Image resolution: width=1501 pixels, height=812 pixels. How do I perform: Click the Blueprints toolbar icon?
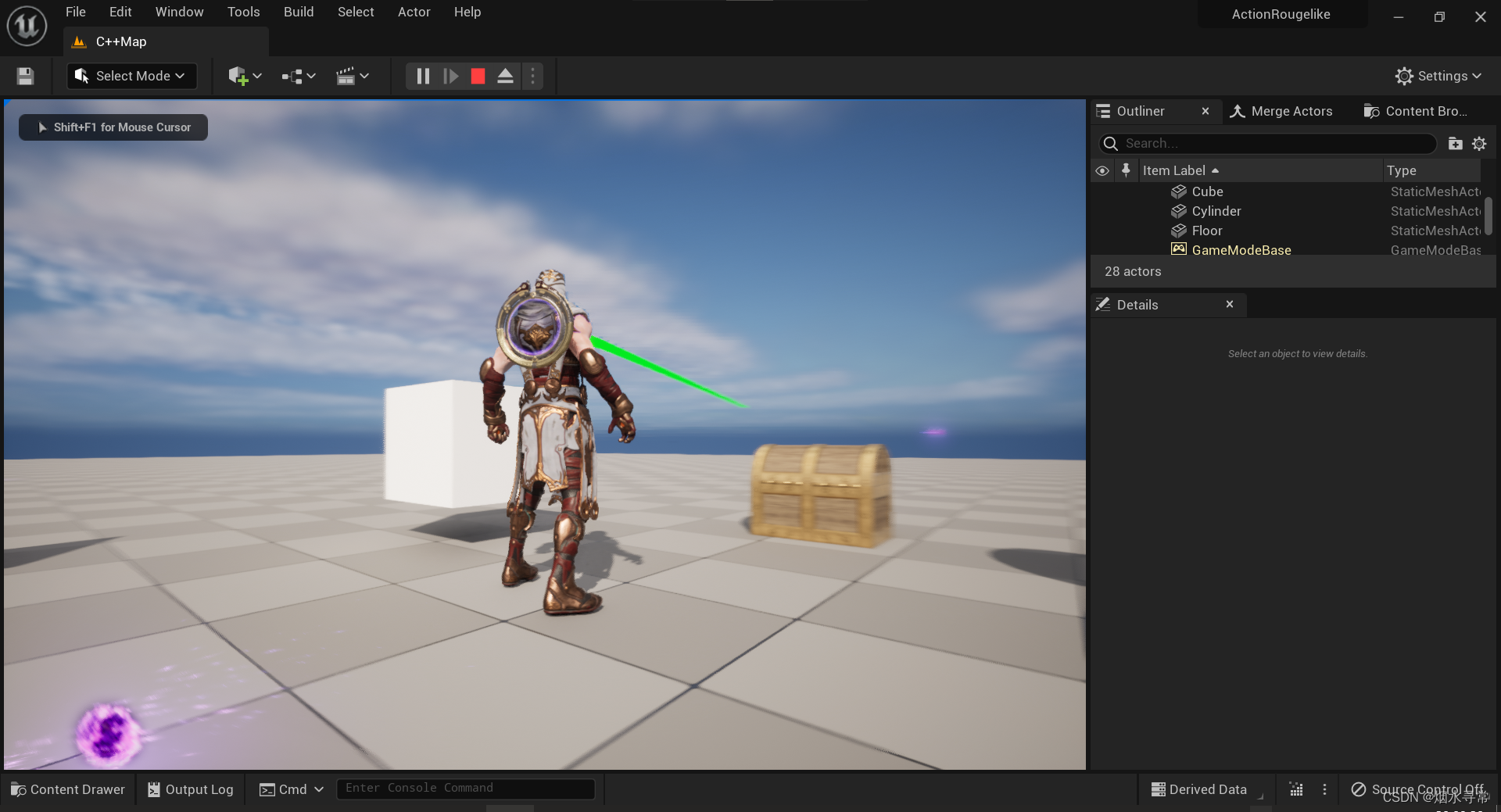point(293,76)
